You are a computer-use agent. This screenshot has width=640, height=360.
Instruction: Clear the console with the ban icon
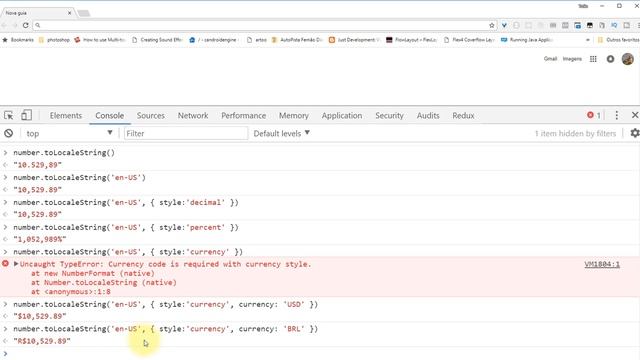(9, 133)
